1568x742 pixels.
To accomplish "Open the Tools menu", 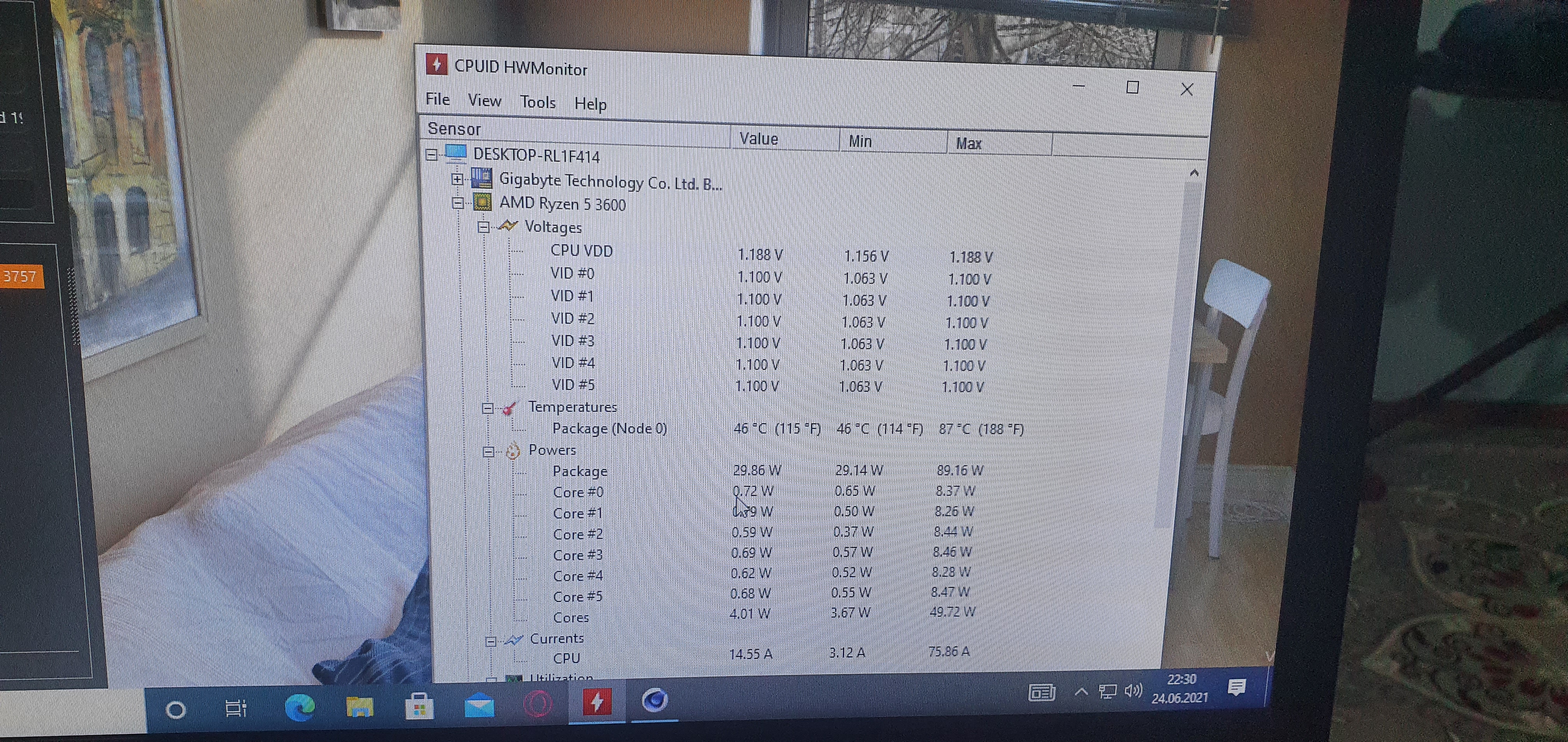I will click(x=537, y=102).
